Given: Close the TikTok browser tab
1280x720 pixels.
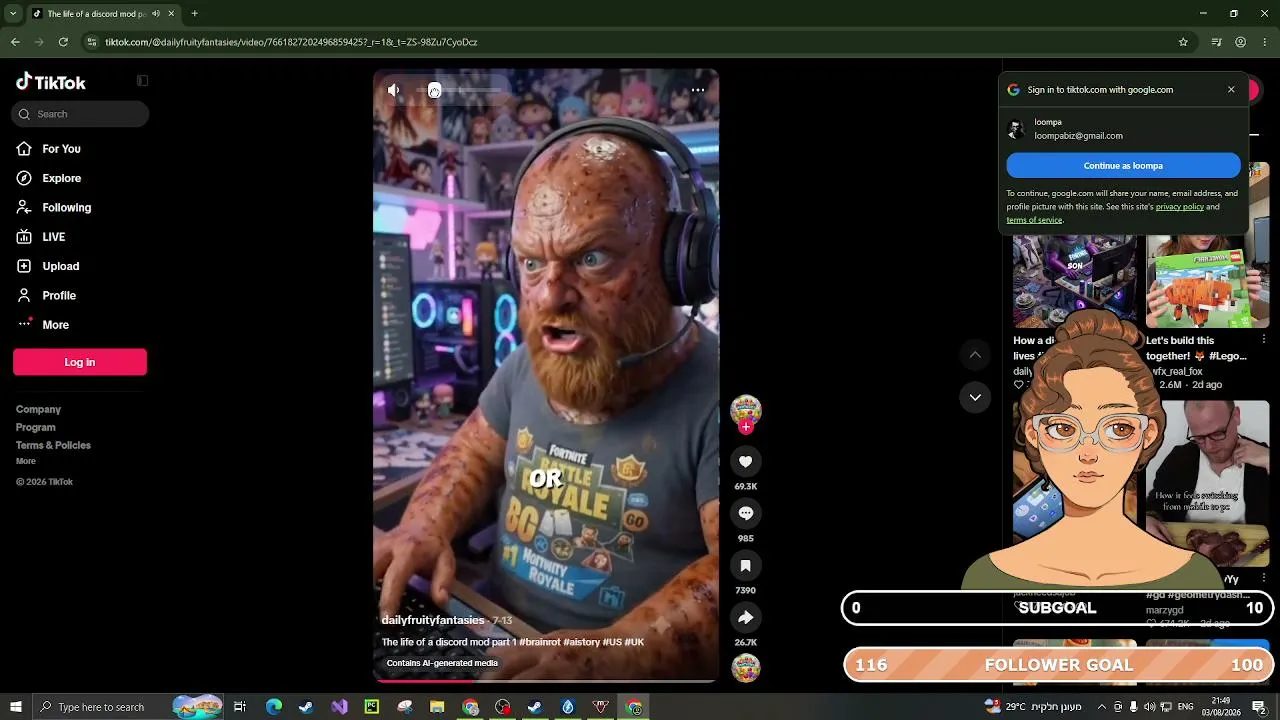Looking at the screenshot, I should (x=171, y=14).
